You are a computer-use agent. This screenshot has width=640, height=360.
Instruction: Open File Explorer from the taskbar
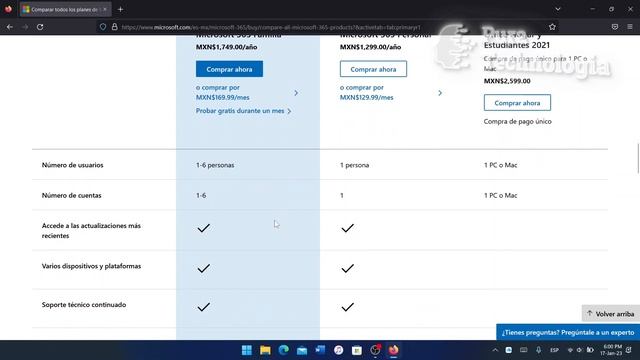coord(265,350)
